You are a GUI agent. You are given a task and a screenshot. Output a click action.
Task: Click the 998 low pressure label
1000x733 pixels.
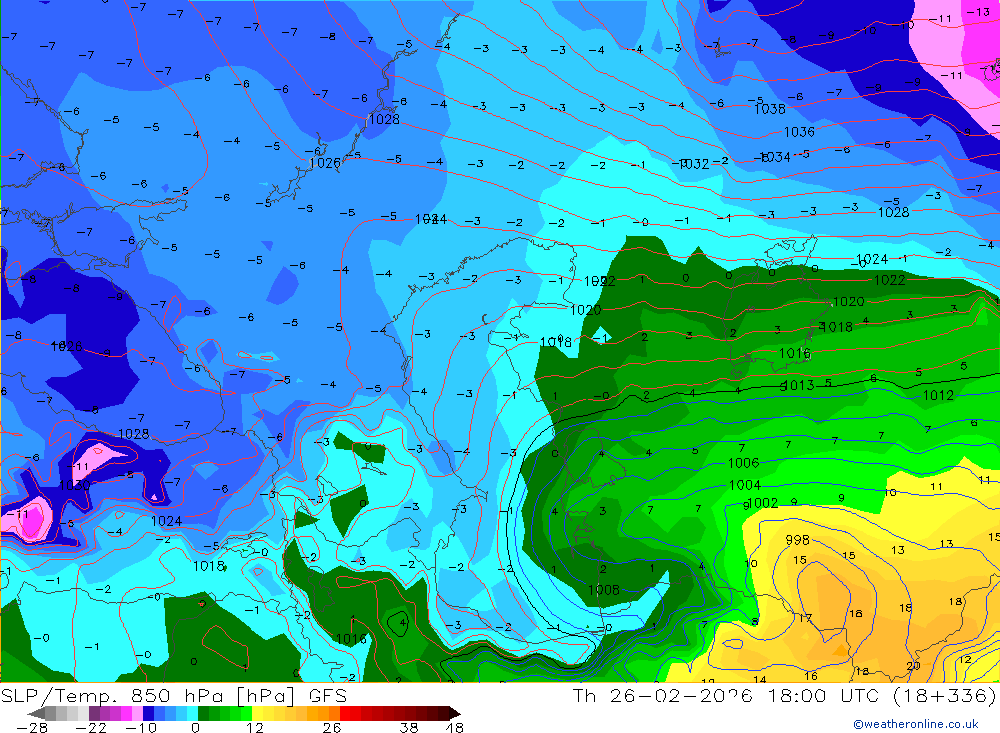tap(797, 540)
